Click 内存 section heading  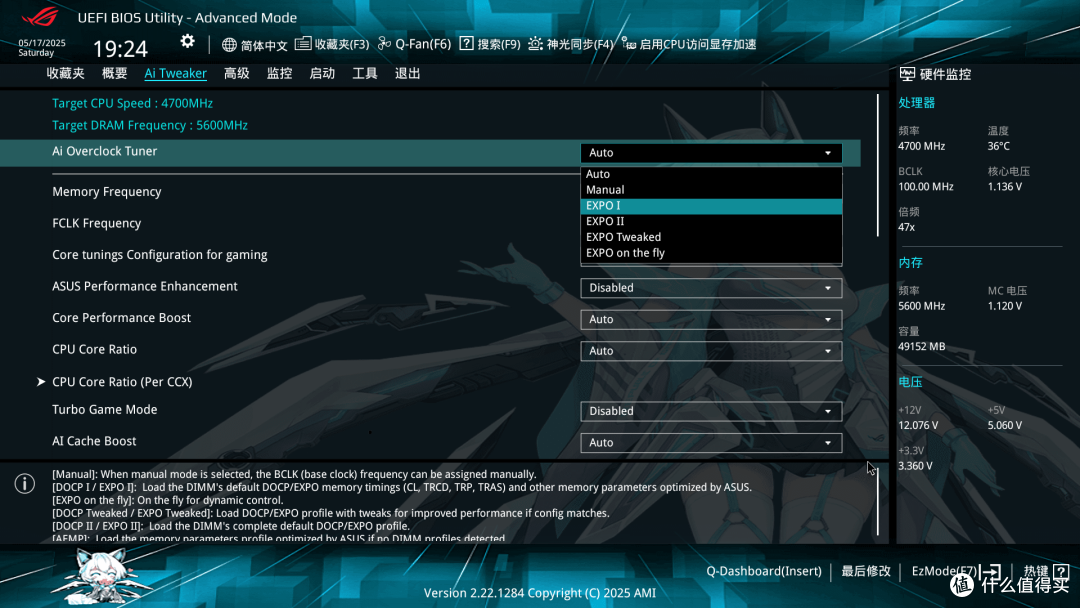click(x=910, y=263)
